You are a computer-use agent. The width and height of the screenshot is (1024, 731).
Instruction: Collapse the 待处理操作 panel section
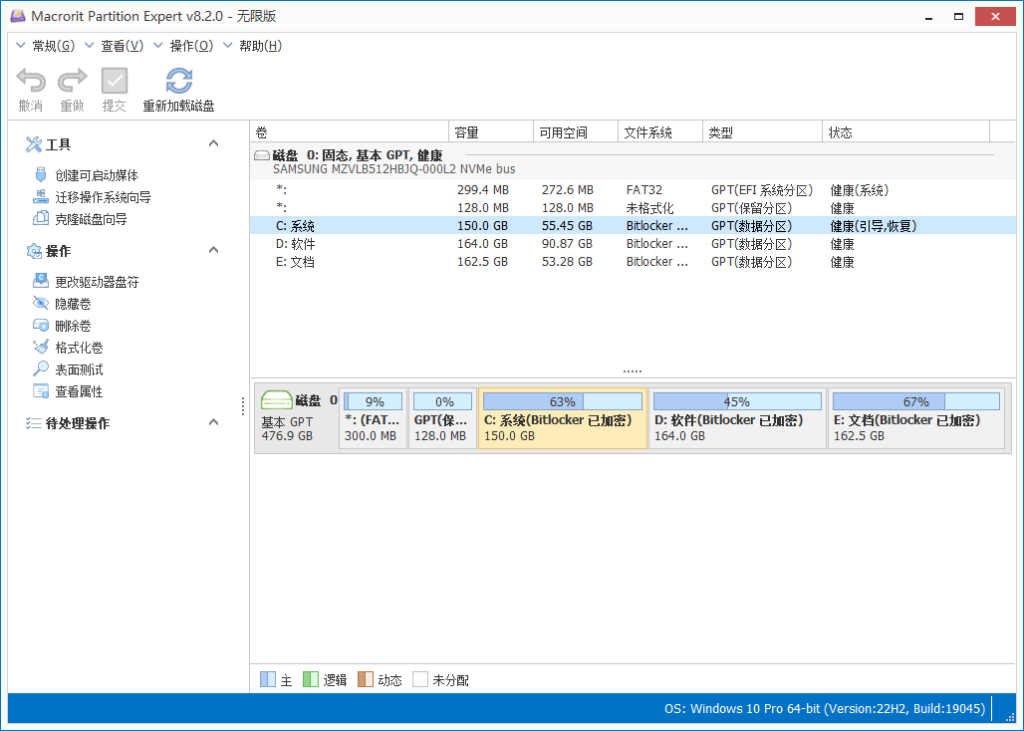click(x=214, y=422)
